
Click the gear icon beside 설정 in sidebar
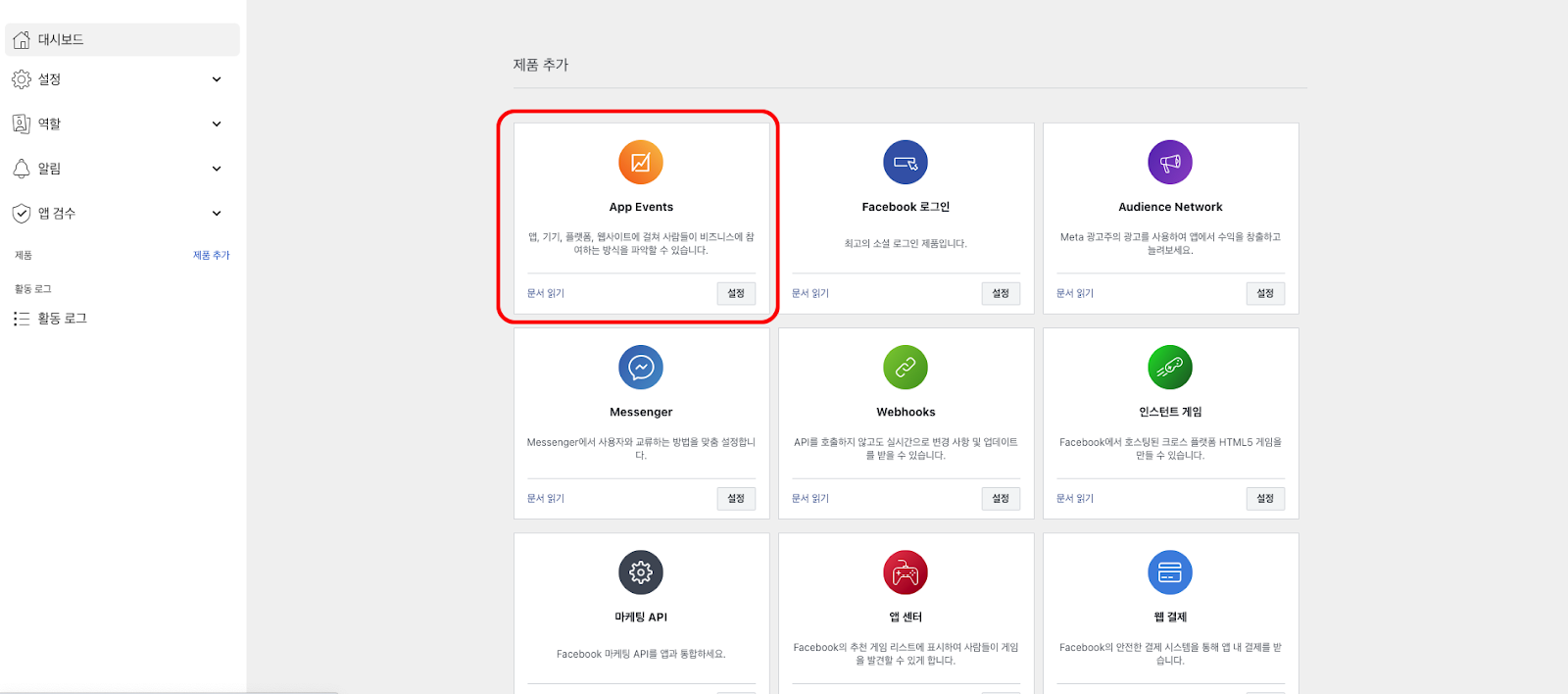pyautogui.click(x=22, y=79)
